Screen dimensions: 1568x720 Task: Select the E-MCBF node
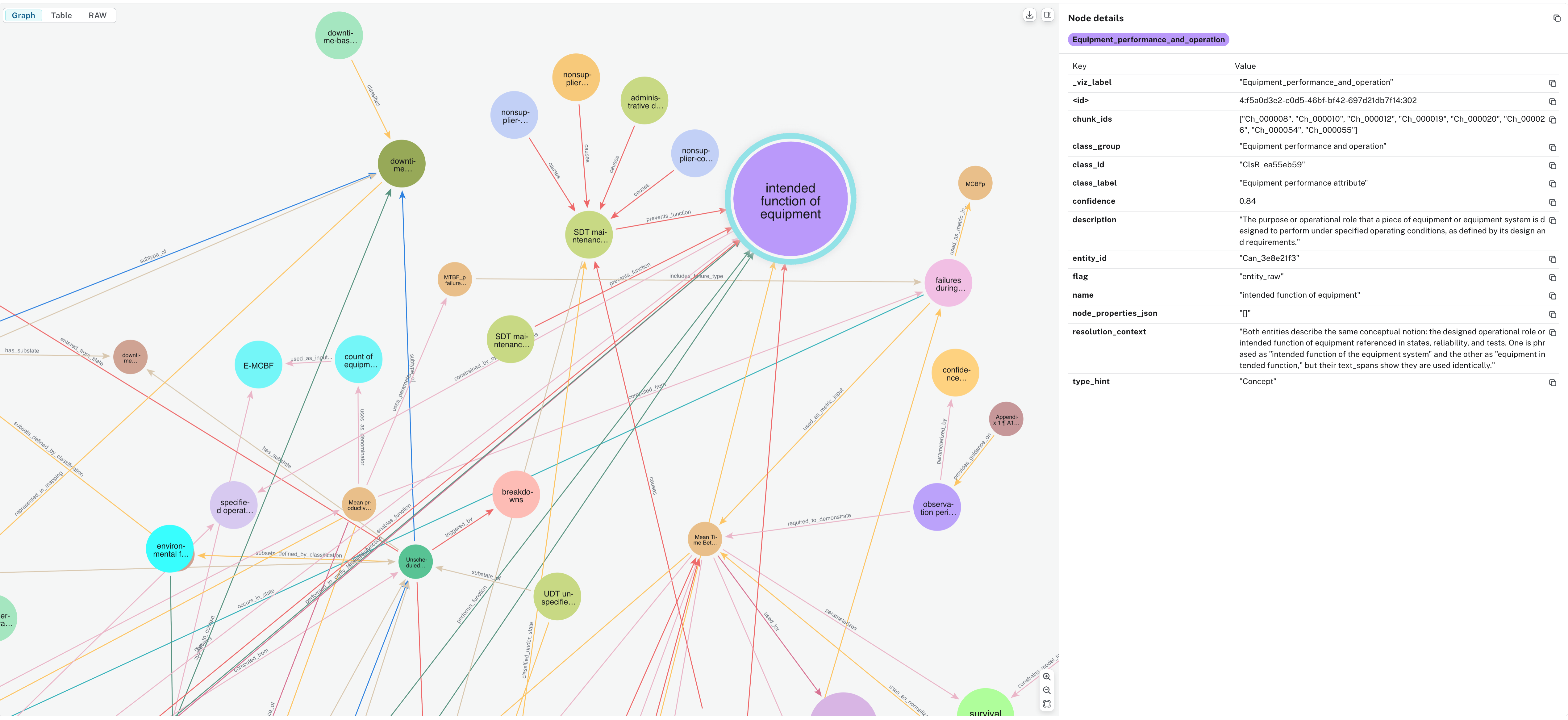tap(258, 365)
